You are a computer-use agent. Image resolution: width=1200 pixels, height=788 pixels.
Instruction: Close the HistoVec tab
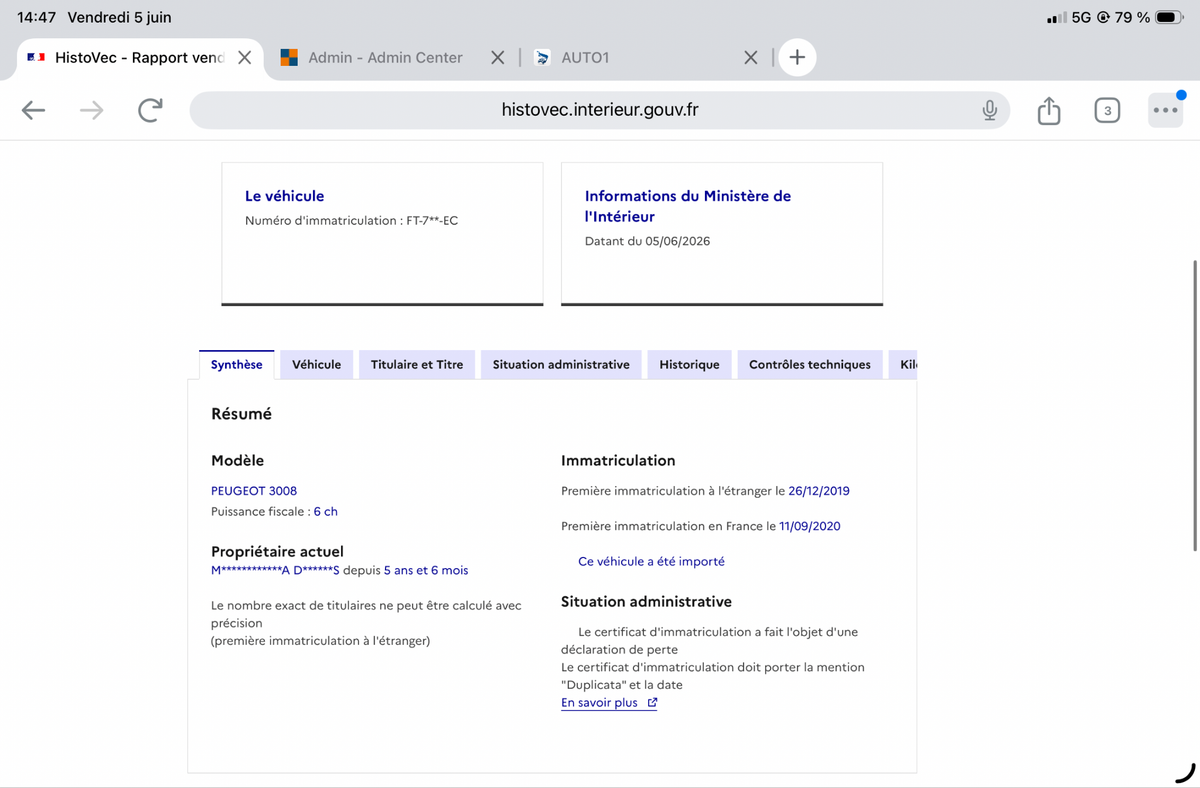coord(244,58)
